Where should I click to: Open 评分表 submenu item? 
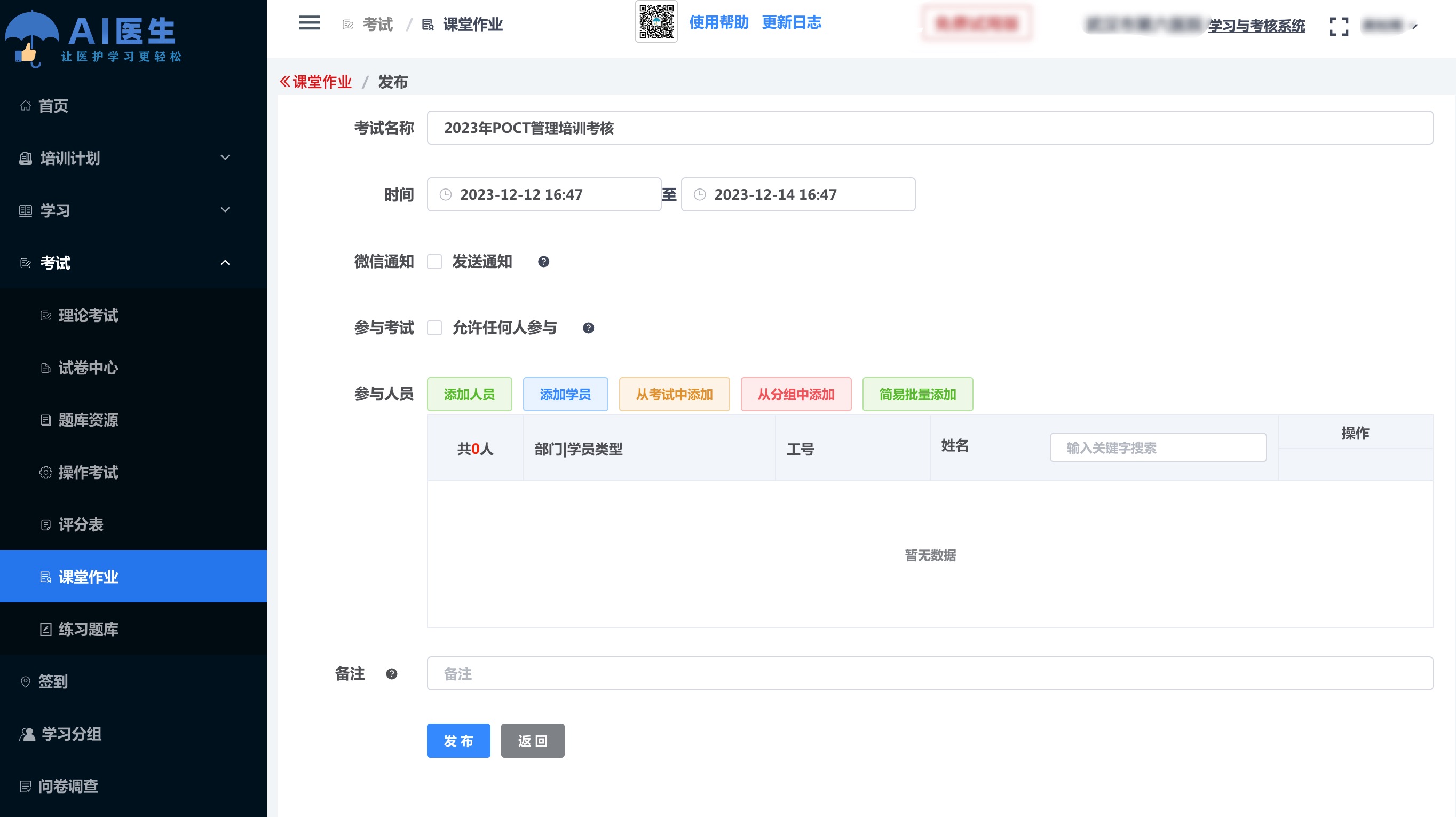(x=133, y=524)
